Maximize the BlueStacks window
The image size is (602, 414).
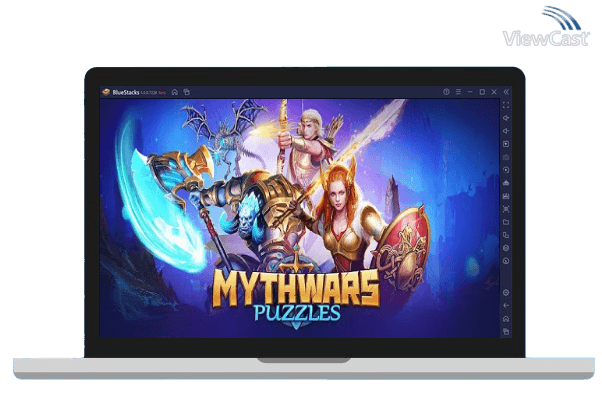(x=482, y=92)
